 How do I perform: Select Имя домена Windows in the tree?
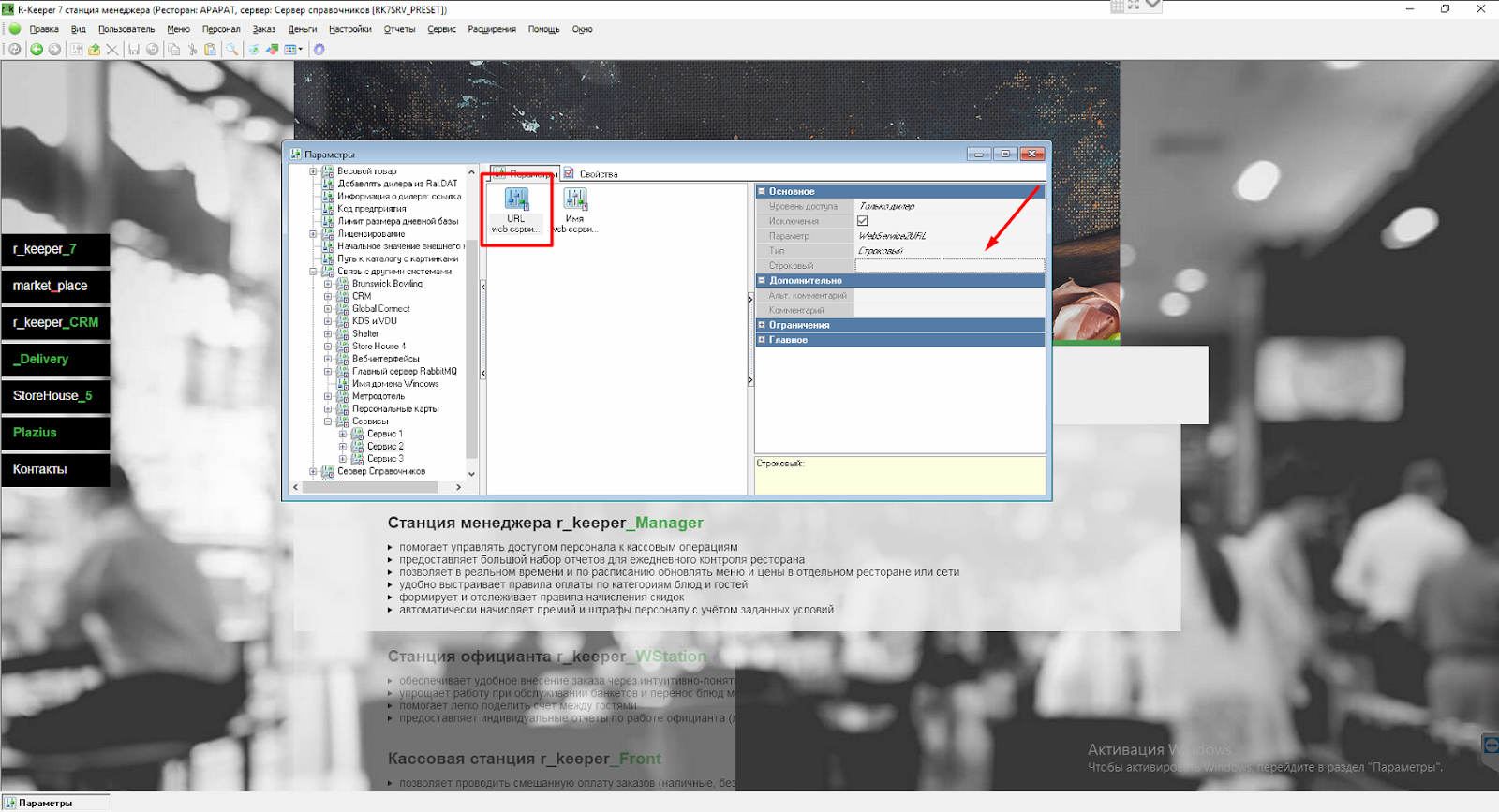click(x=394, y=384)
